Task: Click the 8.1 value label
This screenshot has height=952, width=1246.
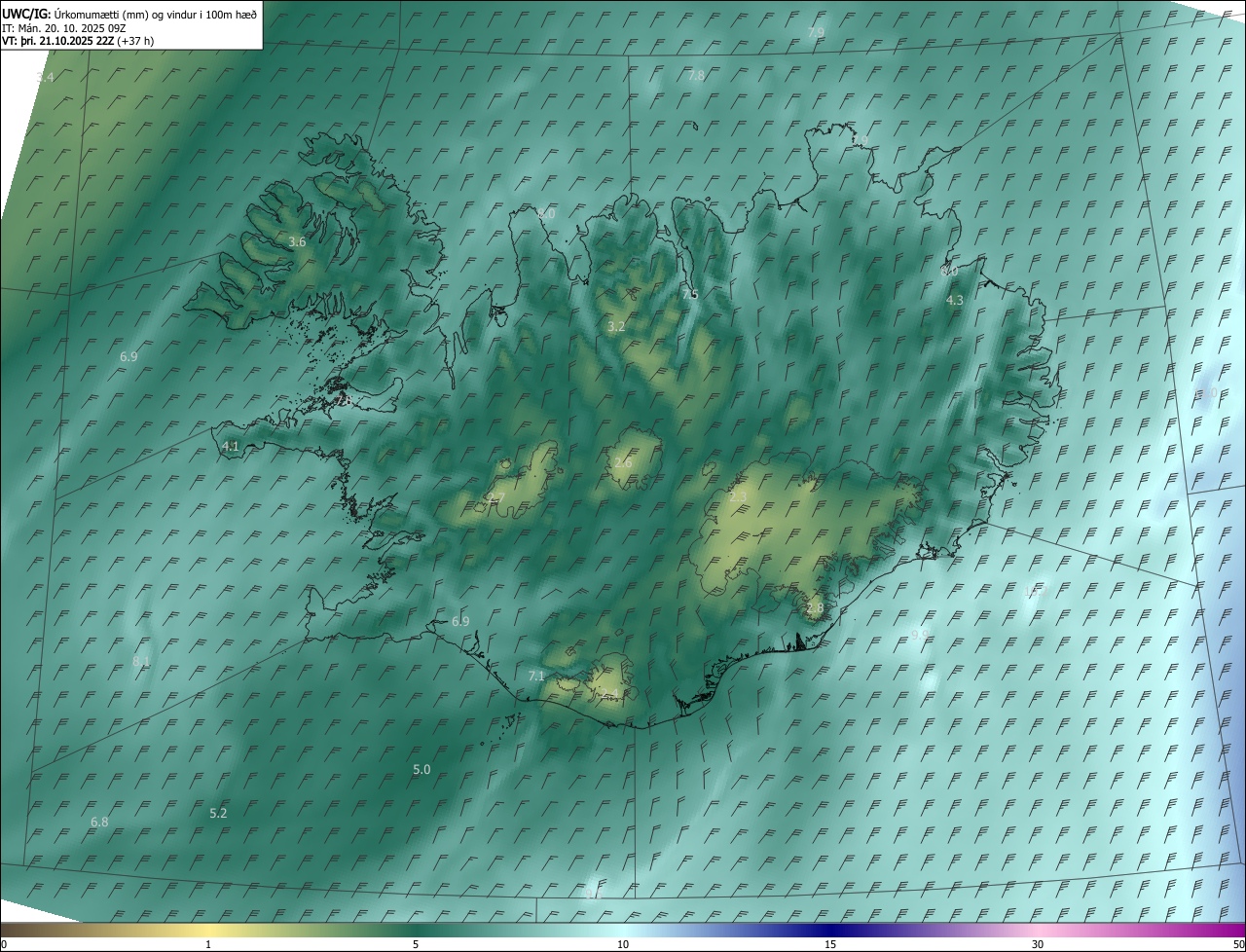Action: point(141,662)
